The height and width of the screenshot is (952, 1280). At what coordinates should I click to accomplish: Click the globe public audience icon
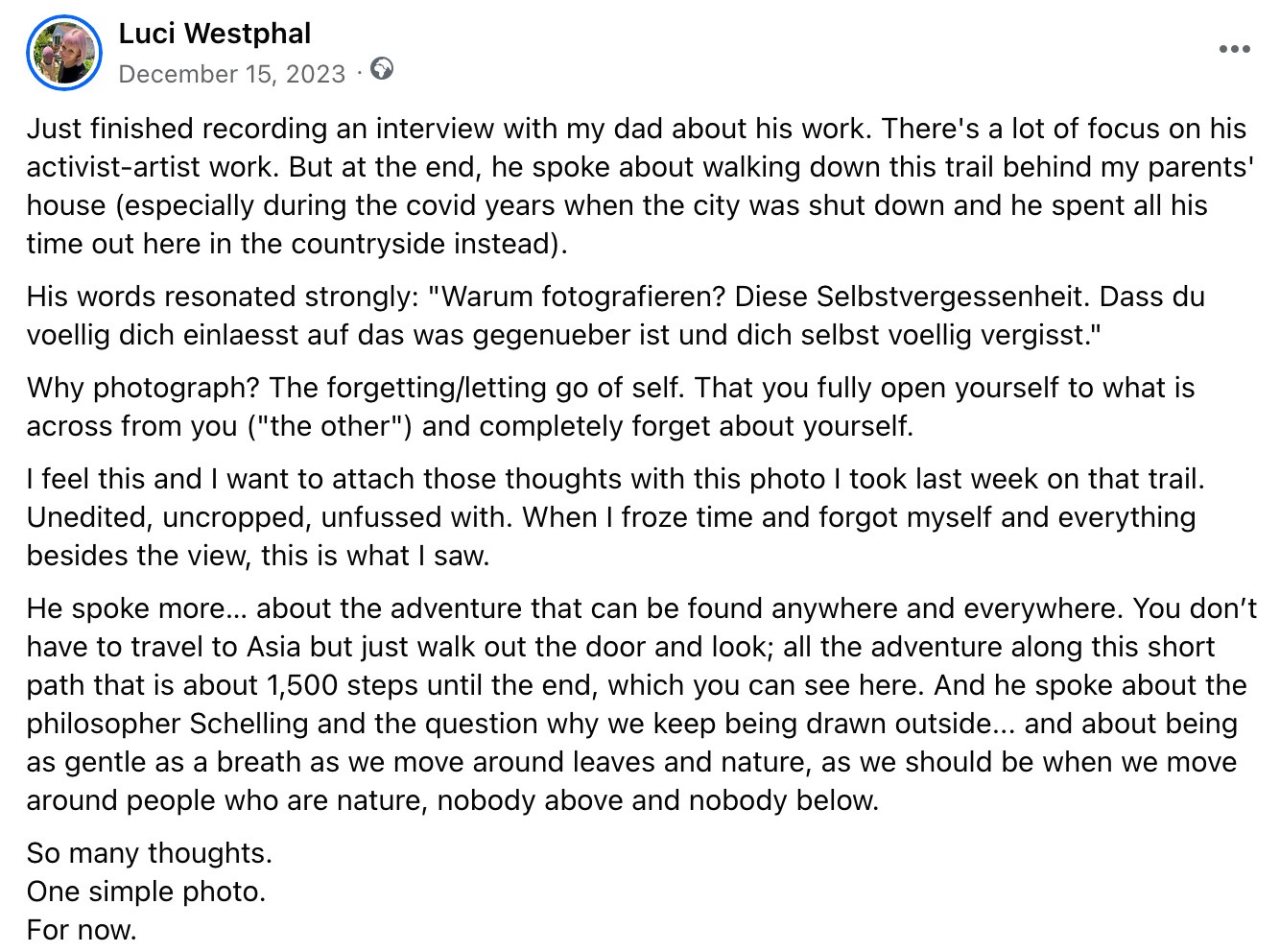click(382, 70)
